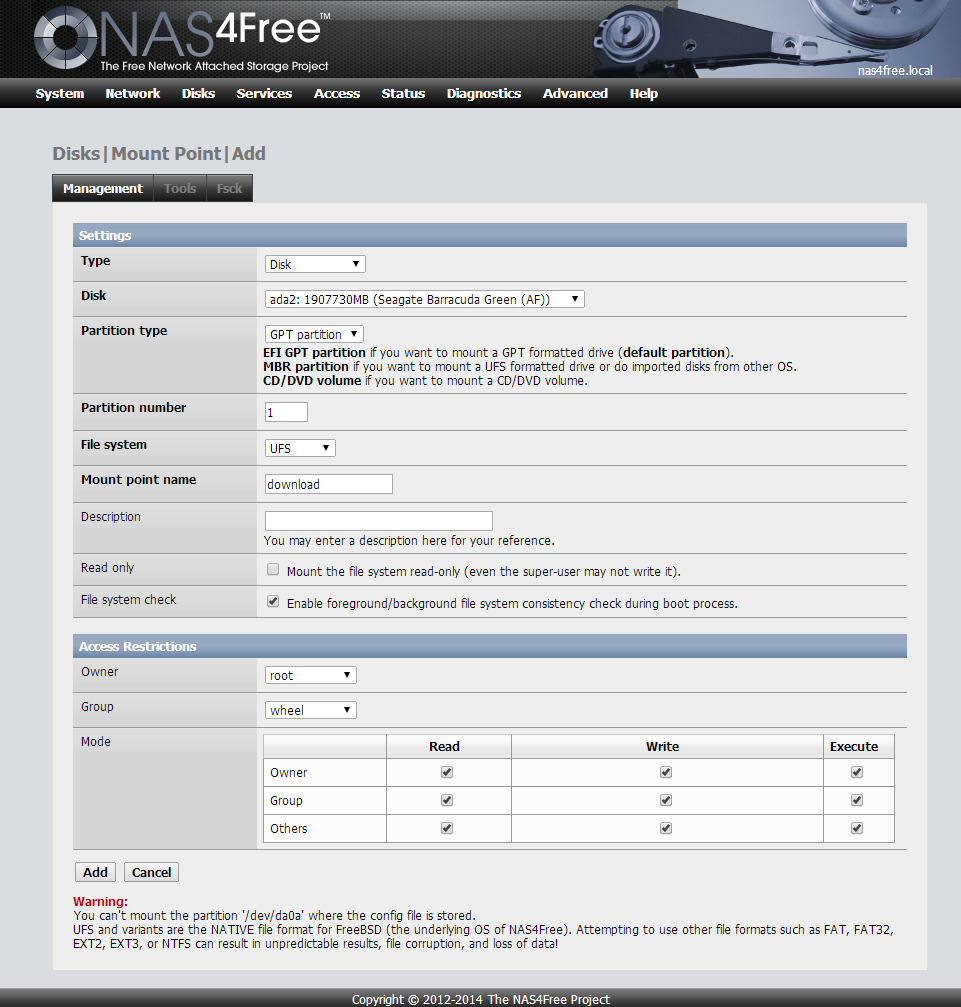Open the Group dropdown

click(x=310, y=710)
